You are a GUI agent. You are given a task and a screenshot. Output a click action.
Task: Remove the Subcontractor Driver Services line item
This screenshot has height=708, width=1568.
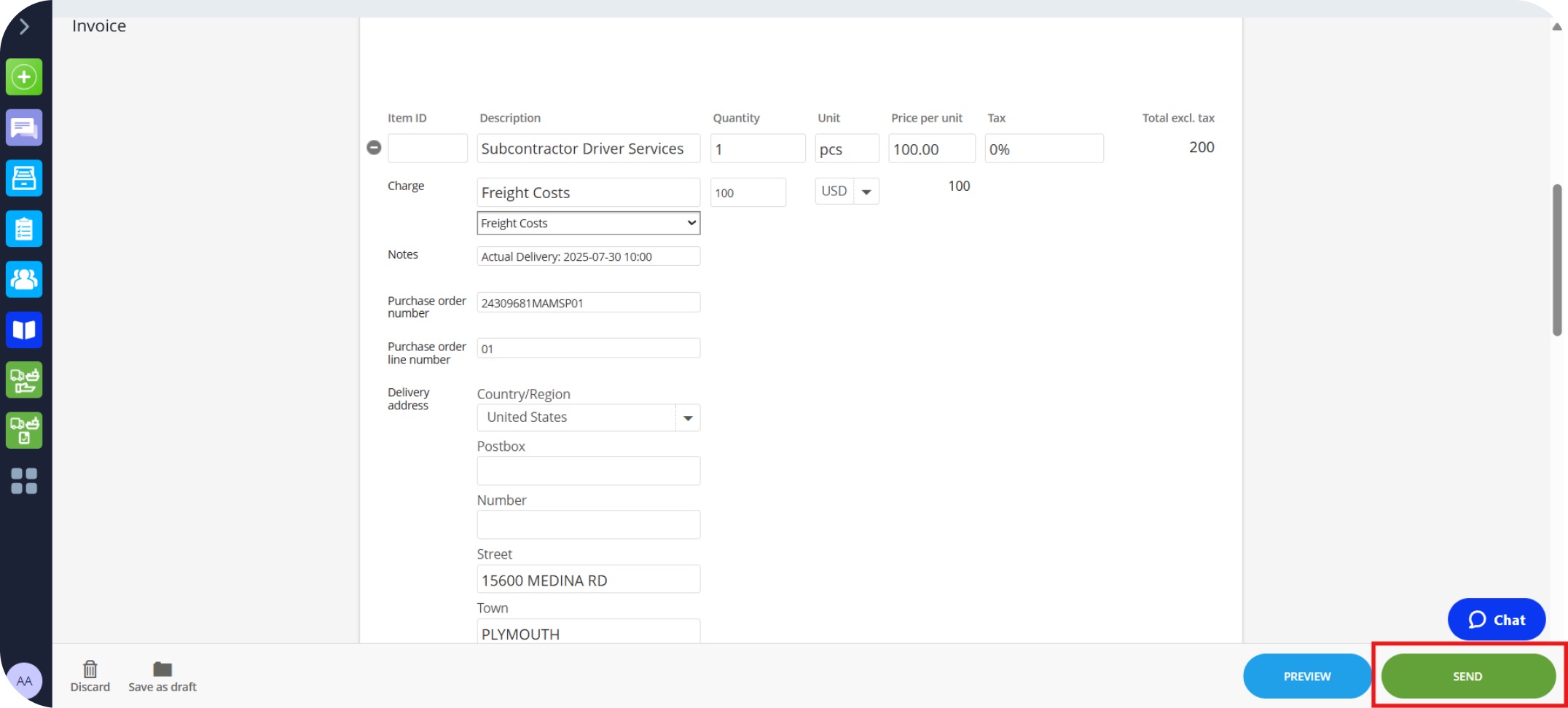click(374, 148)
